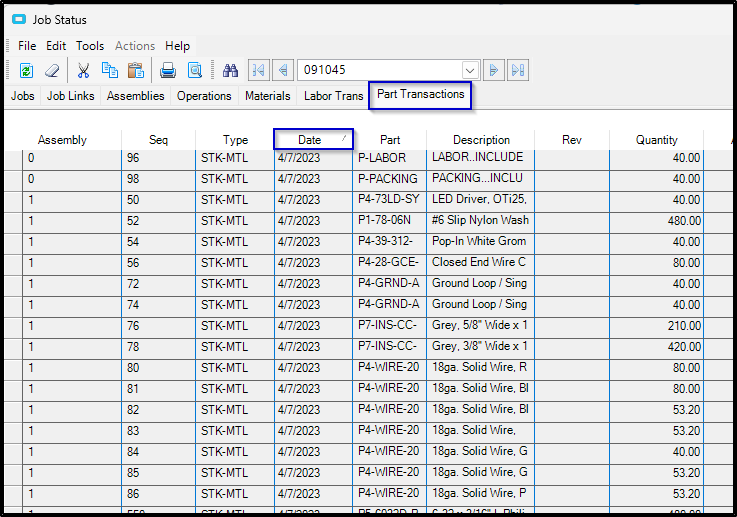
Task: Click the P1-78-06N part cell
Action: [390, 221]
